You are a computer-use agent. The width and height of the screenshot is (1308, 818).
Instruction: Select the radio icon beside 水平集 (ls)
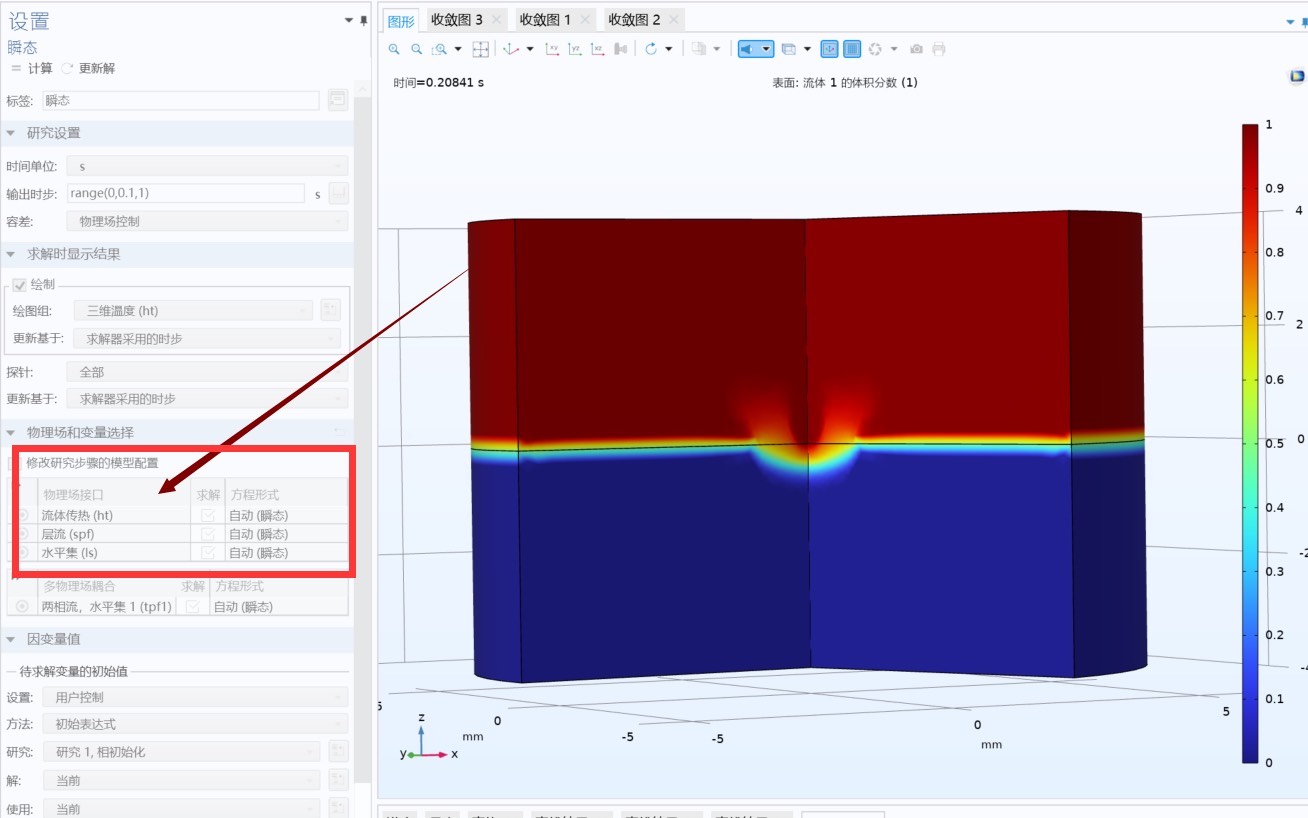click(23, 552)
